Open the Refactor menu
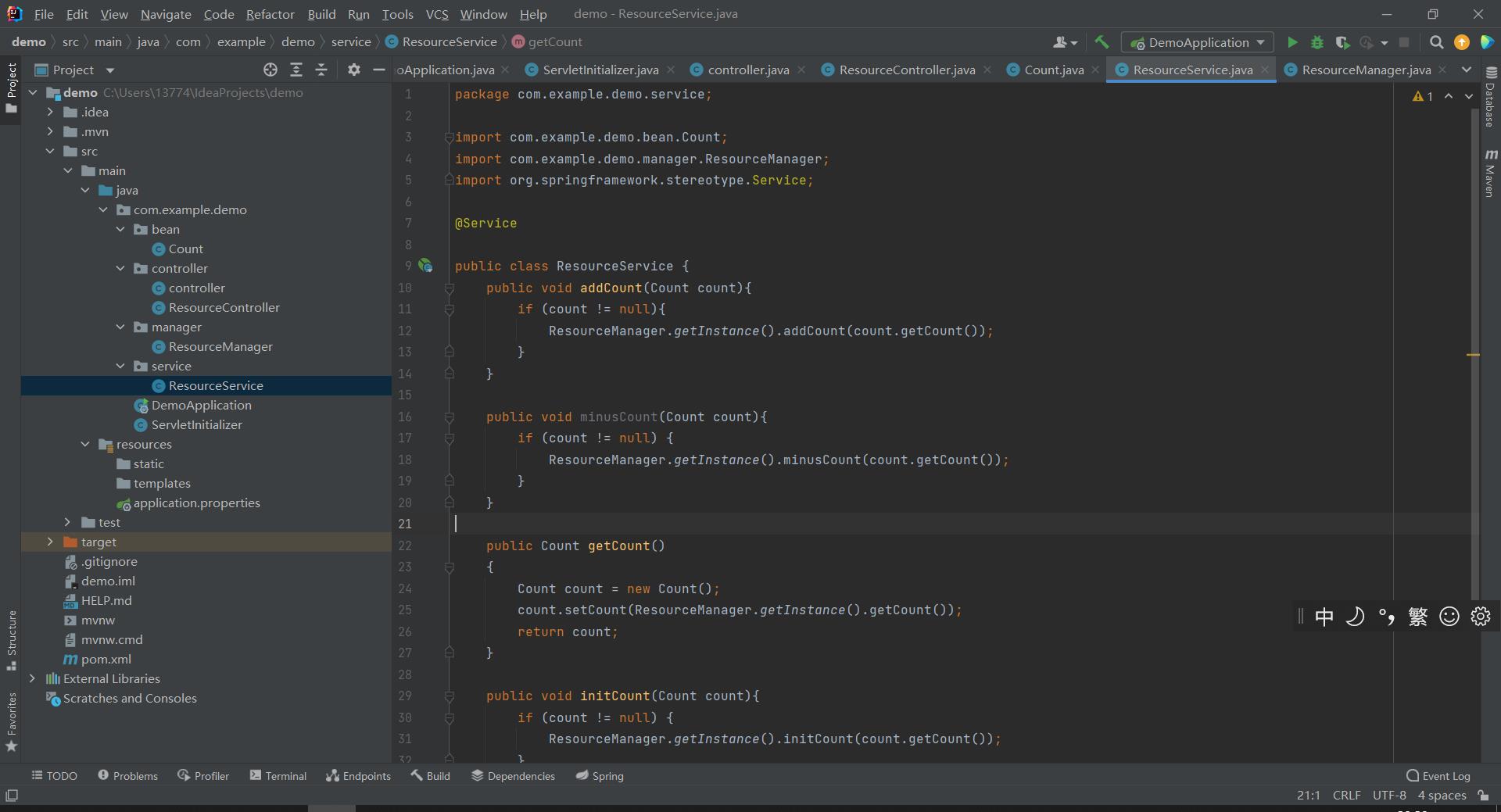 270,14
